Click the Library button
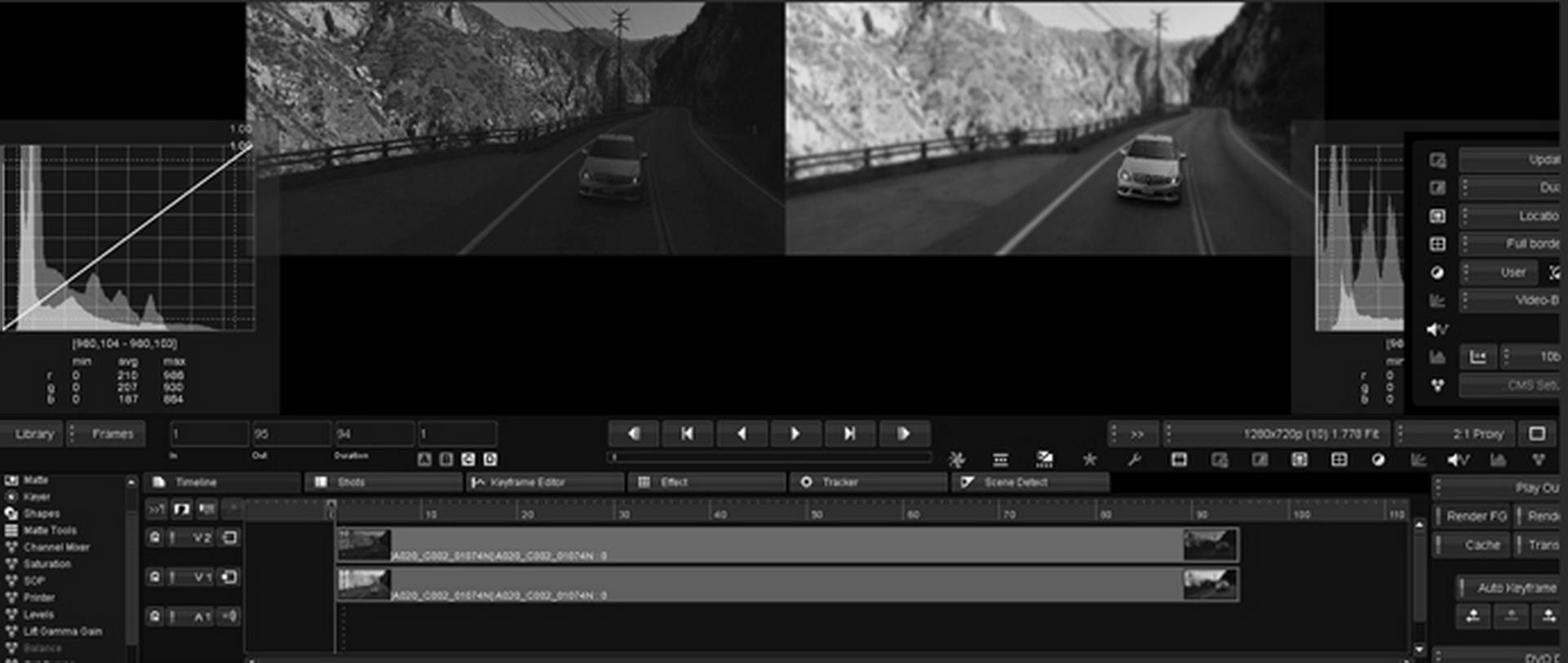Viewport: 1568px width, 663px height. pyautogui.click(x=33, y=434)
